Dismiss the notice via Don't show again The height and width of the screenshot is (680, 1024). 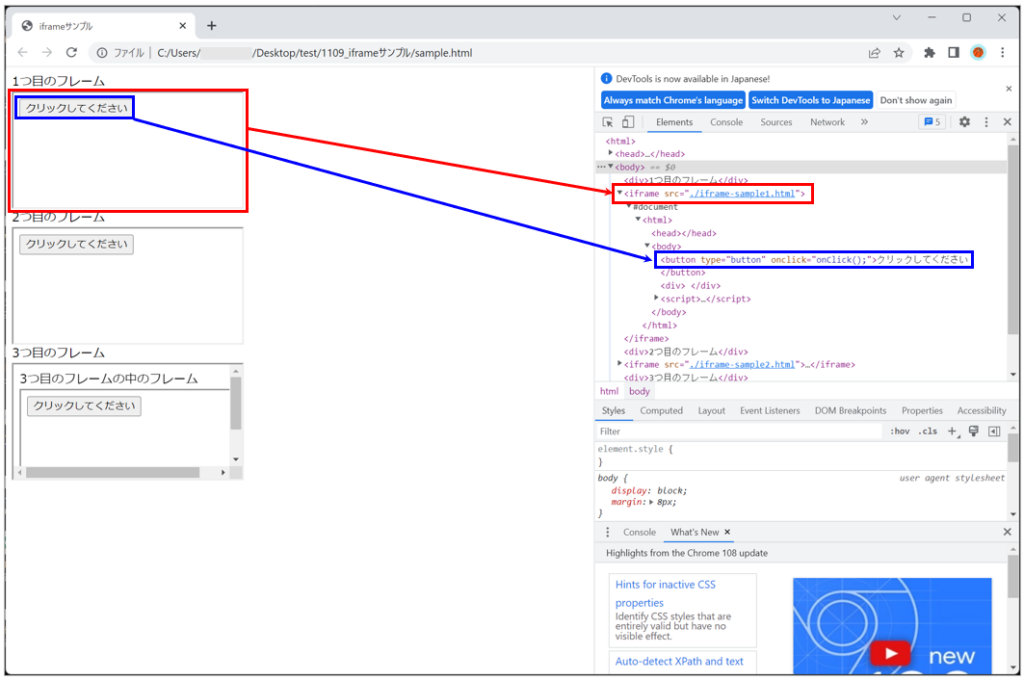point(915,99)
